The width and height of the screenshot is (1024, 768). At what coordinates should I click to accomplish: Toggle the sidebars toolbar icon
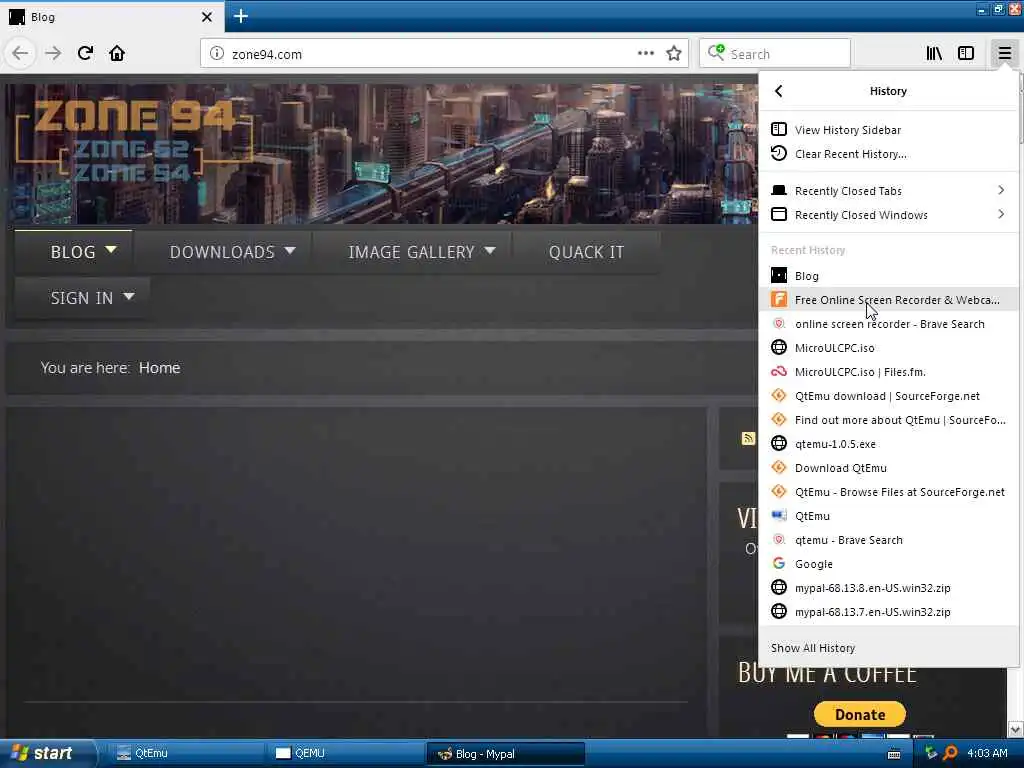(x=966, y=54)
